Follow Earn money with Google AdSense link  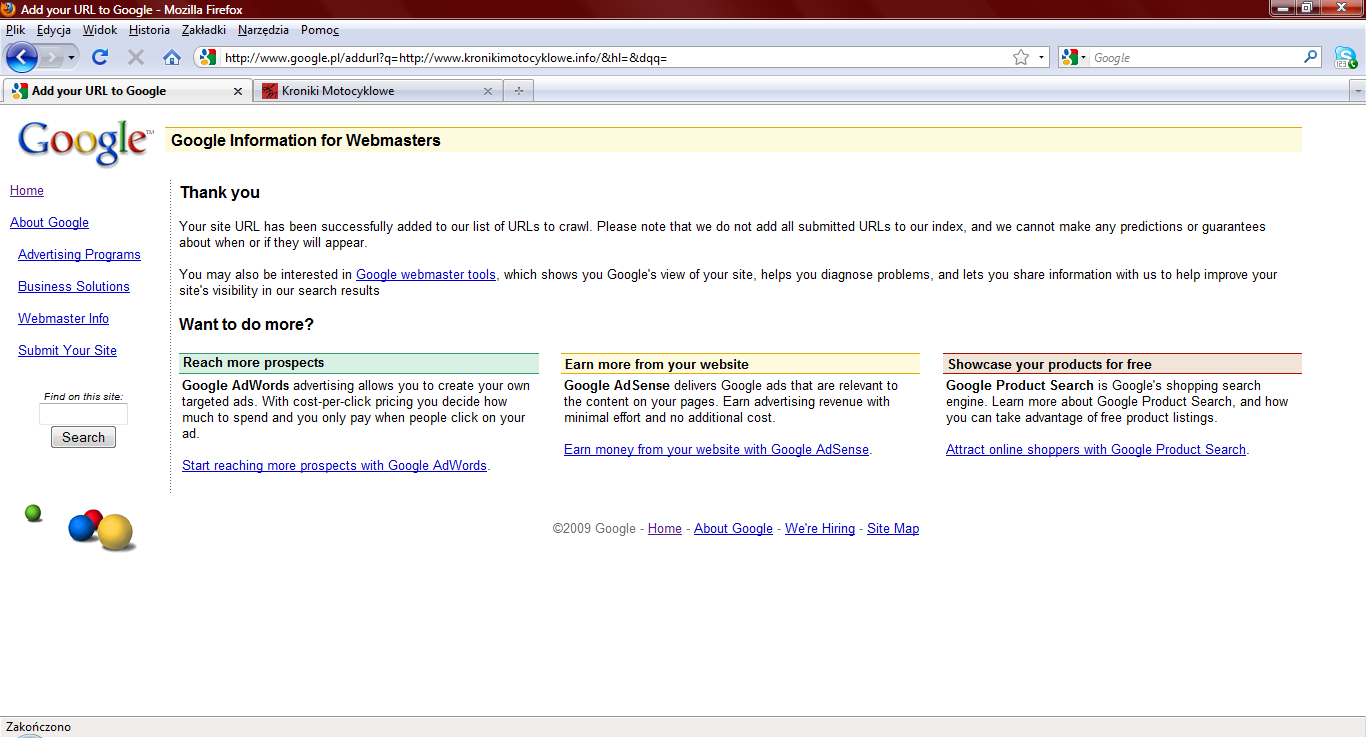pos(716,450)
